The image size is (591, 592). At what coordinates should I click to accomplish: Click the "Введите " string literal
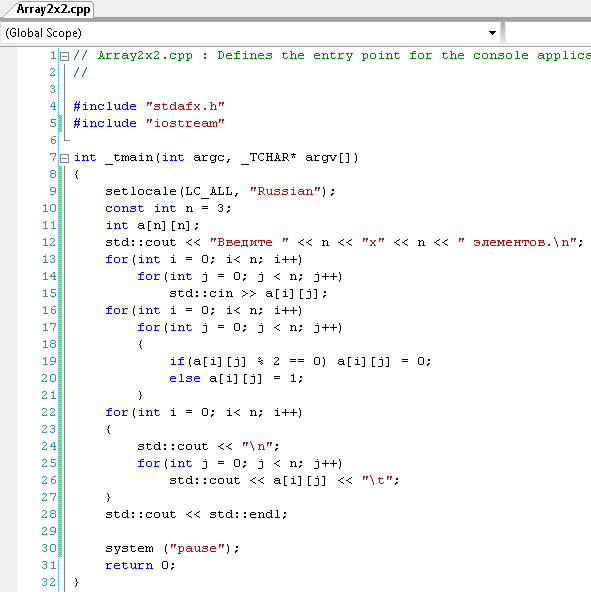pyautogui.click(x=249, y=242)
